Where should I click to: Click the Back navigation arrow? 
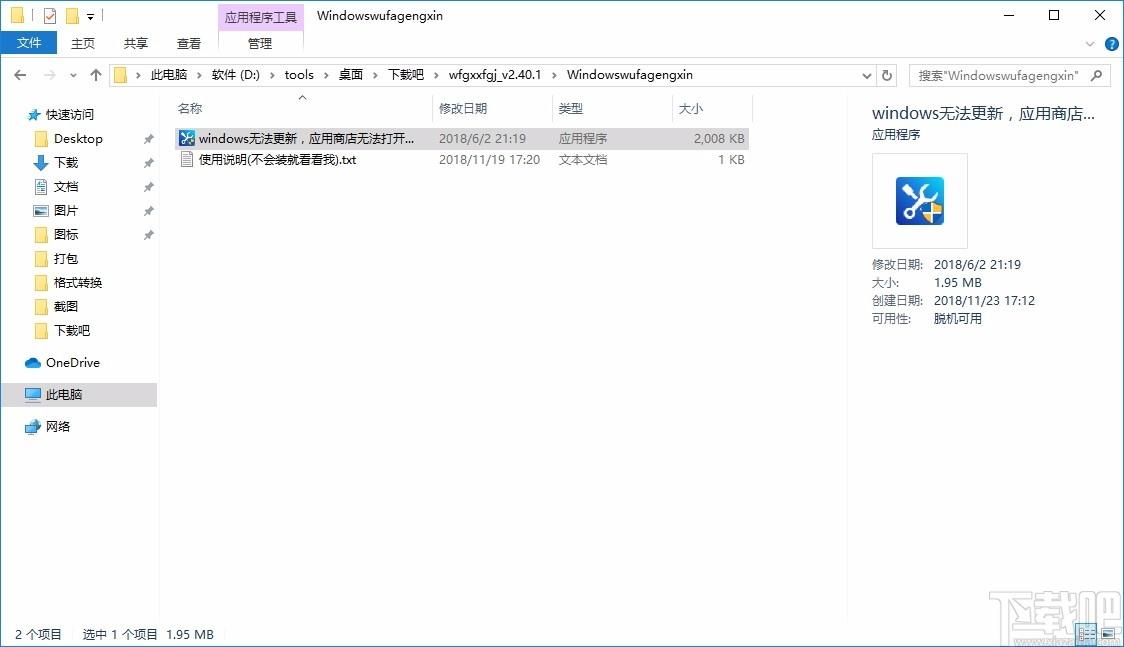[20, 75]
